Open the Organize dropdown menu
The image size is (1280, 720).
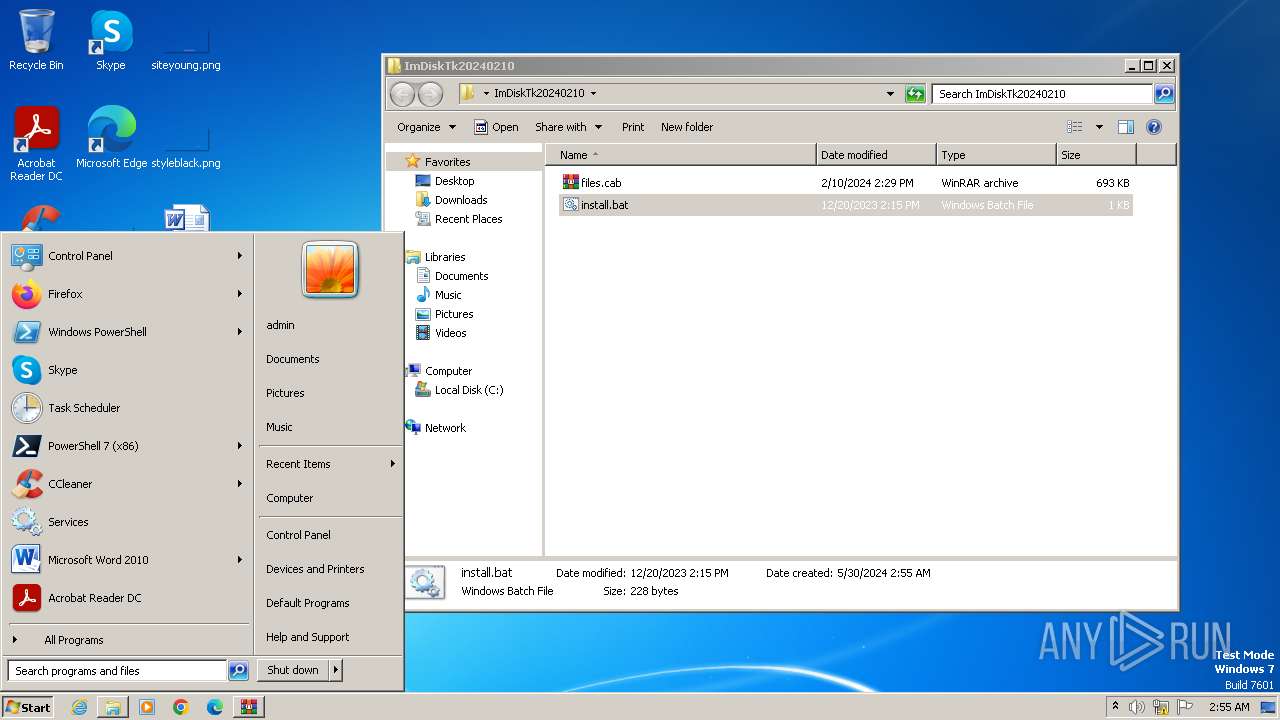pyautogui.click(x=427, y=127)
